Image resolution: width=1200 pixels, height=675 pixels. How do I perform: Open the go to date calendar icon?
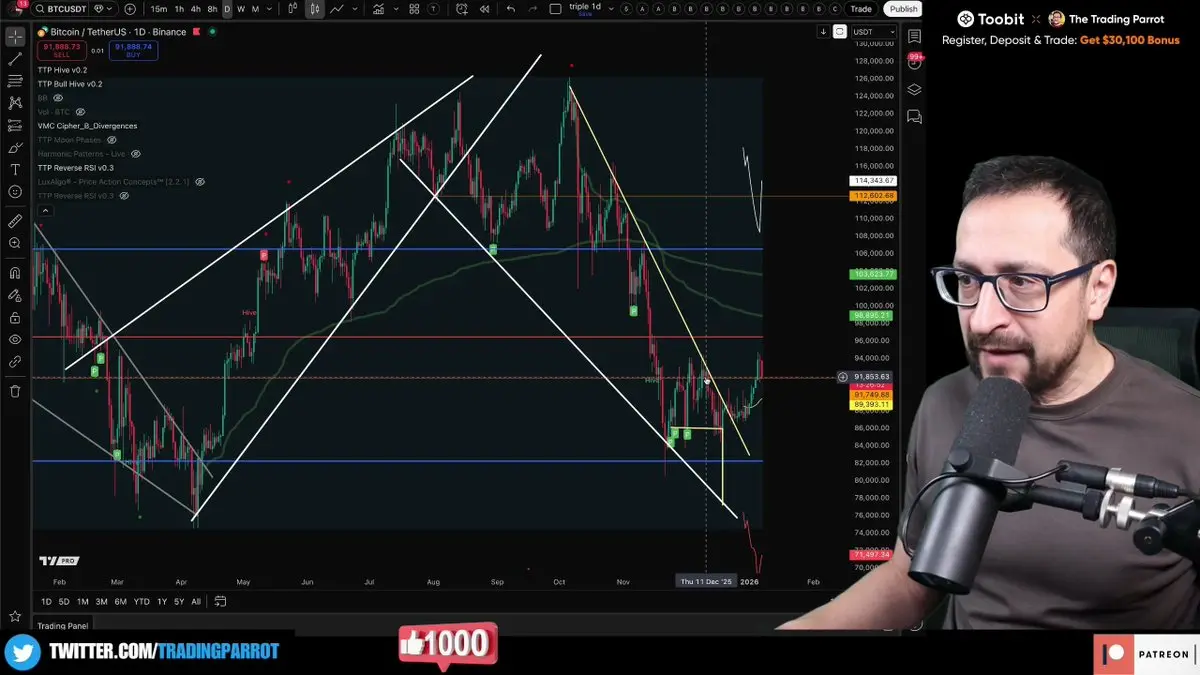tap(220, 601)
